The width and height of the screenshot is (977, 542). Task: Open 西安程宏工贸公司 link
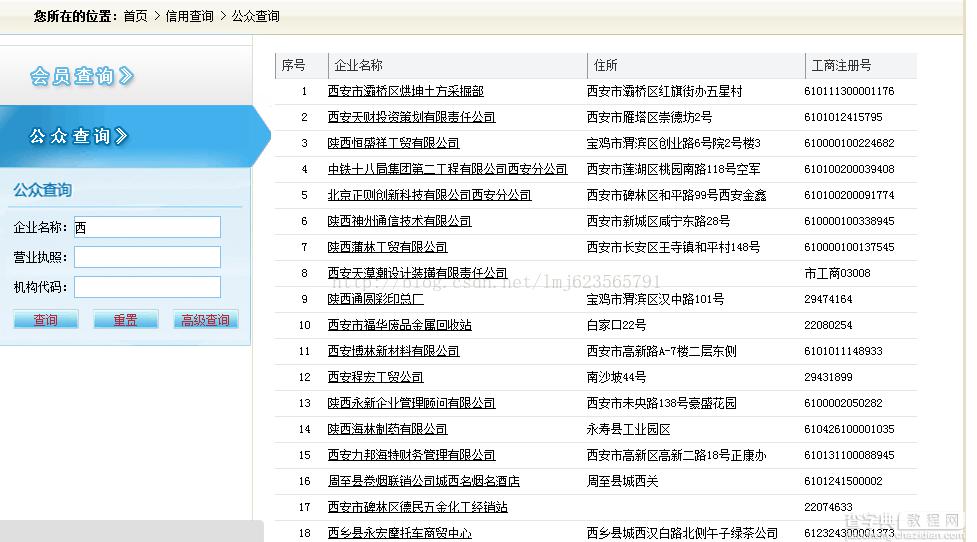[376, 378]
